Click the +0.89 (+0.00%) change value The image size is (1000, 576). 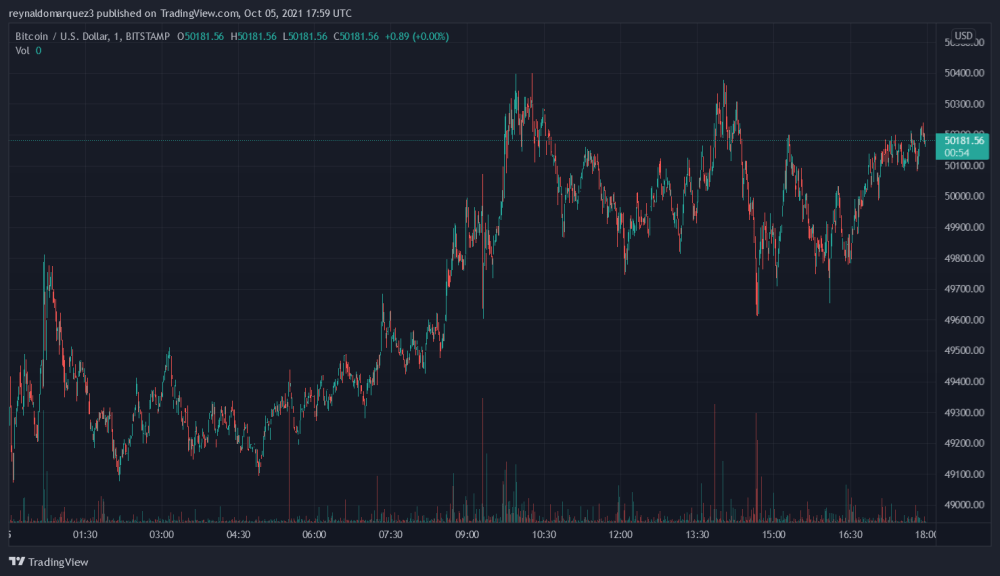click(x=417, y=36)
